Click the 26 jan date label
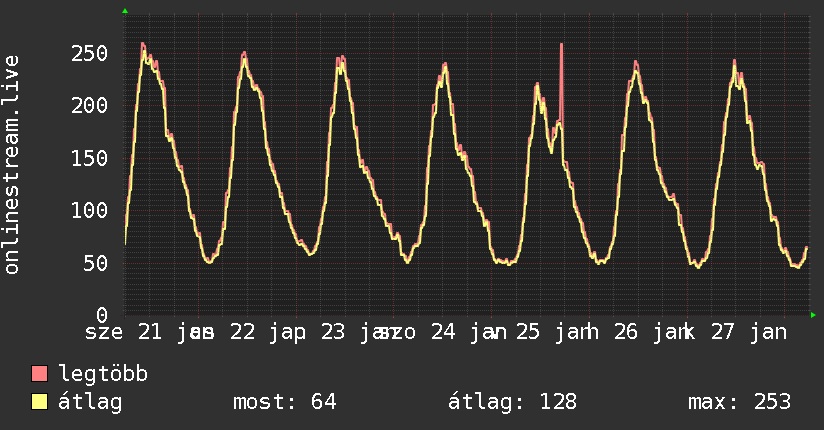824x430 pixels. point(654,332)
